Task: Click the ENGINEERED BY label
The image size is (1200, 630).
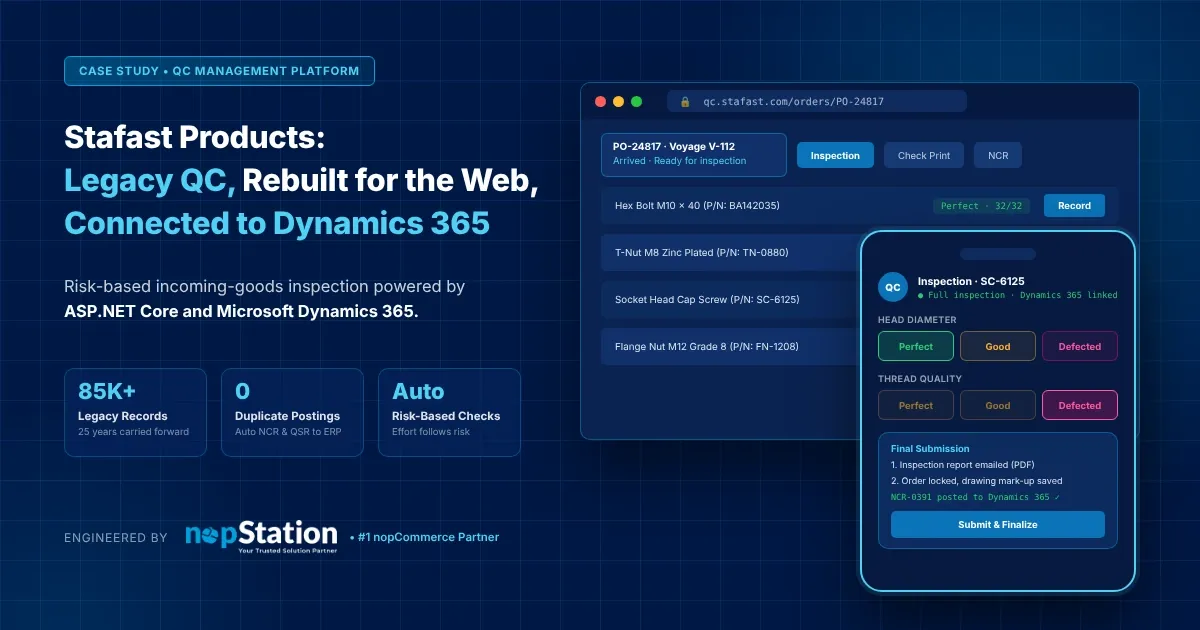Action: (x=116, y=537)
